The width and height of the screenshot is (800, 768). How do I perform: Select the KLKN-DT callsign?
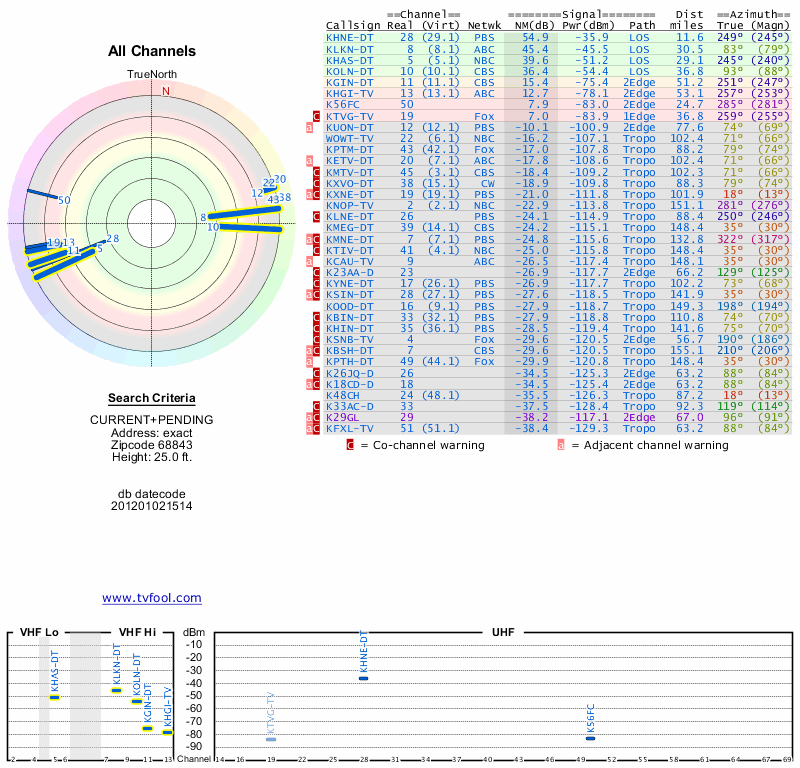[x=349, y=49]
